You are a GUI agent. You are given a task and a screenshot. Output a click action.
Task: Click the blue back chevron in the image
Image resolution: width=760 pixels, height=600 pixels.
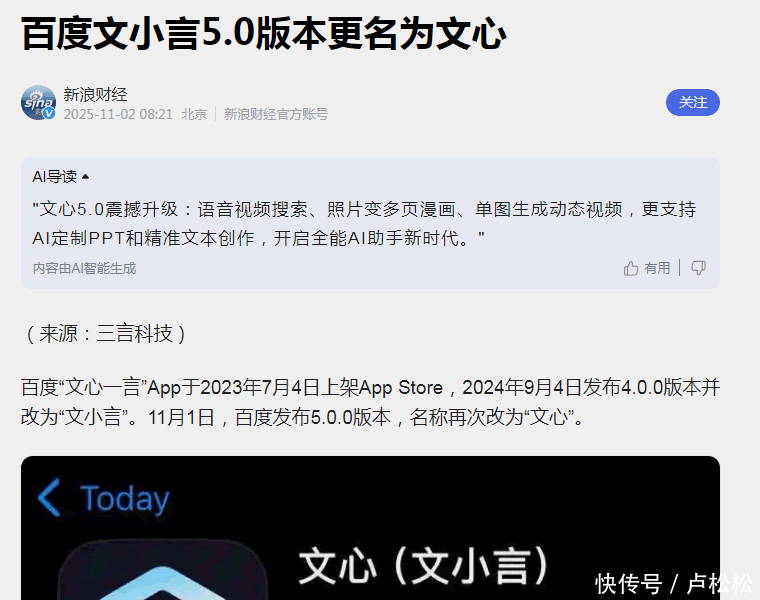click(x=49, y=498)
